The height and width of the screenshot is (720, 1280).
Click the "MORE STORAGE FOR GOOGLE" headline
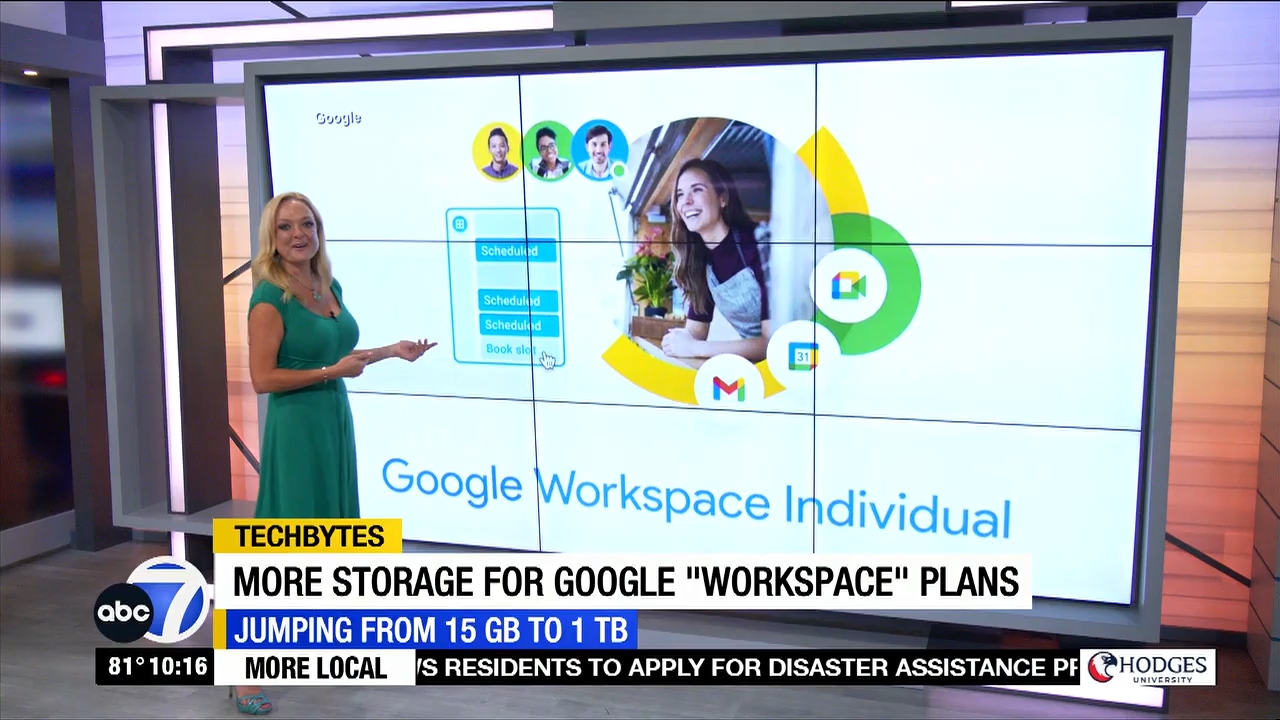click(x=626, y=581)
